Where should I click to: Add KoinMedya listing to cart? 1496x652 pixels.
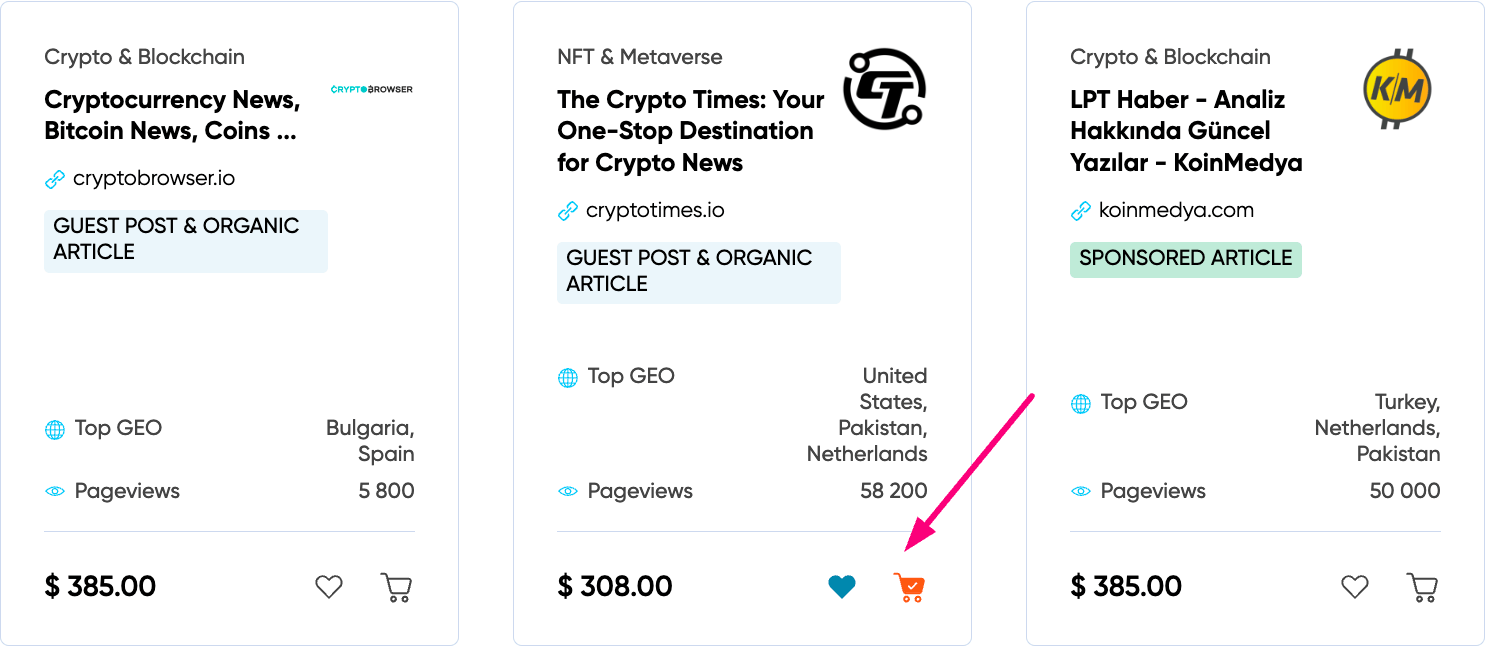pos(1422,587)
